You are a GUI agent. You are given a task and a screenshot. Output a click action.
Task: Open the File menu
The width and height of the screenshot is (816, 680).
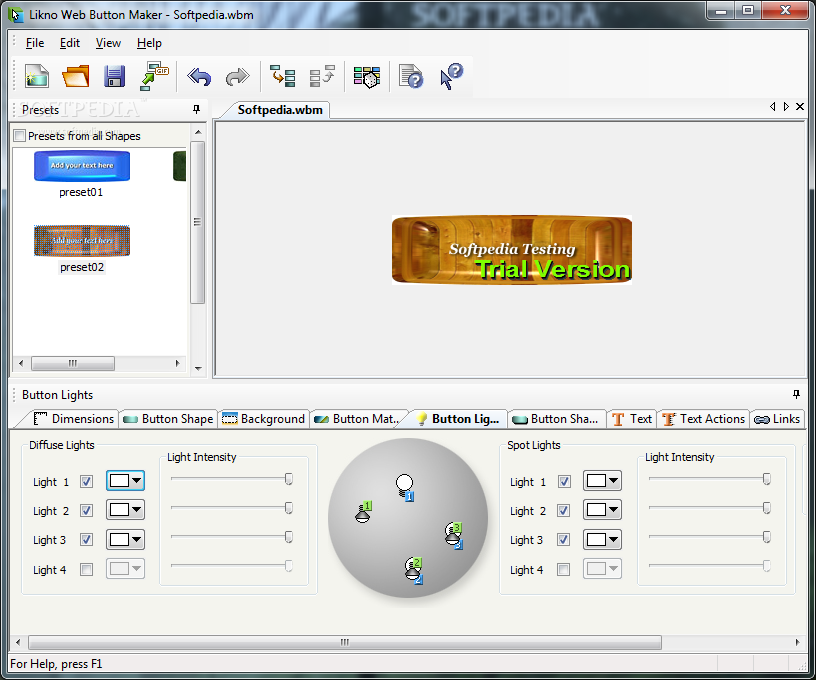click(35, 43)
